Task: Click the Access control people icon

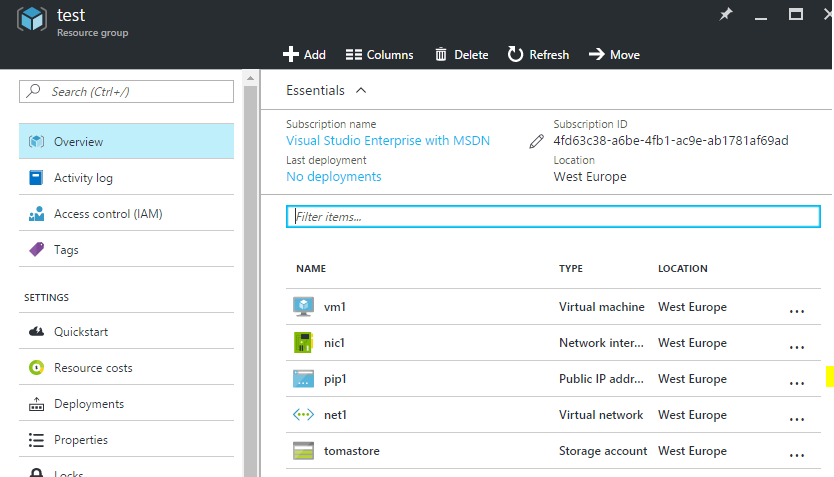Action: [x=36, y=214]
